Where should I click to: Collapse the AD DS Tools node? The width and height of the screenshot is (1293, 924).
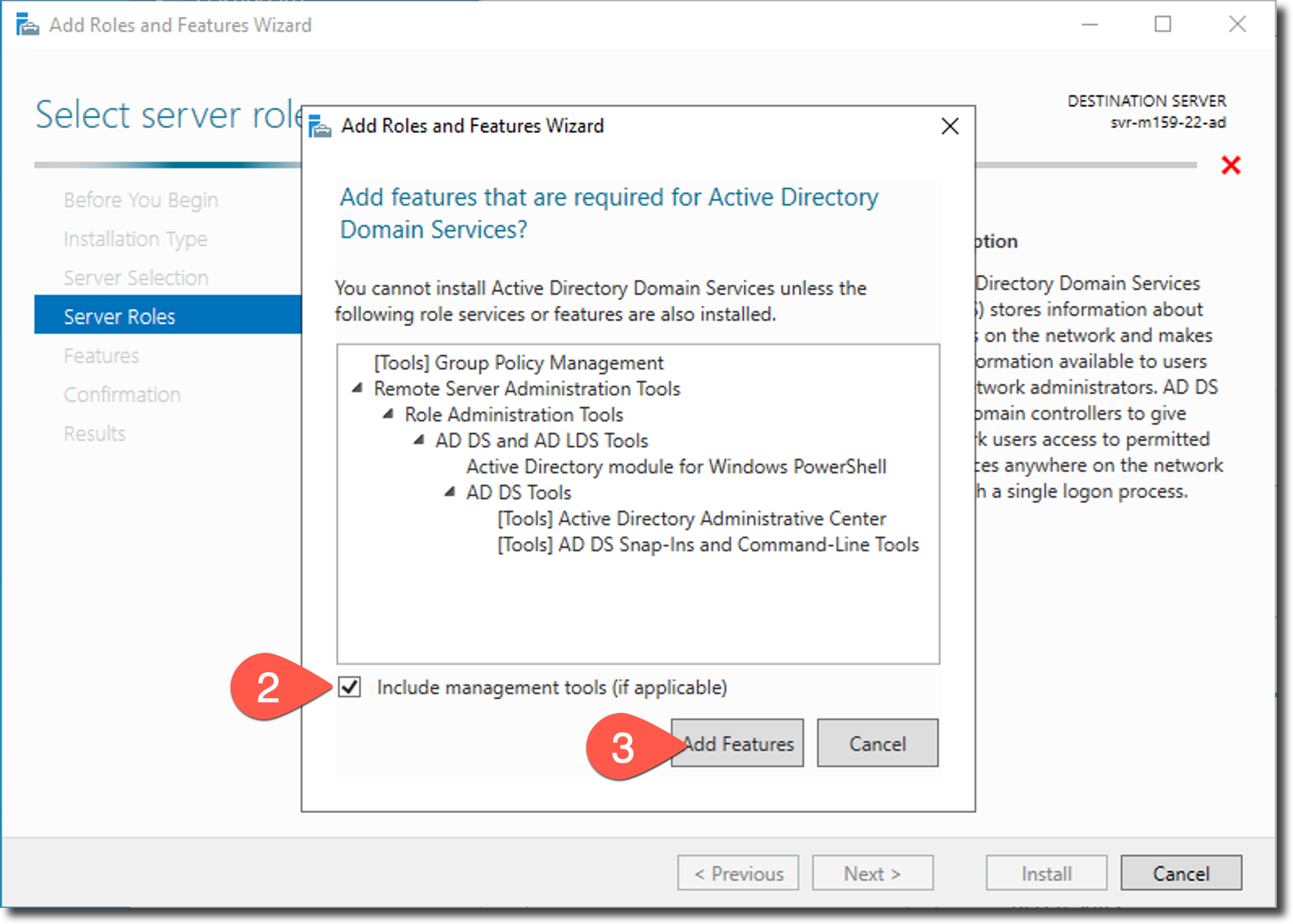coord(450,492)
